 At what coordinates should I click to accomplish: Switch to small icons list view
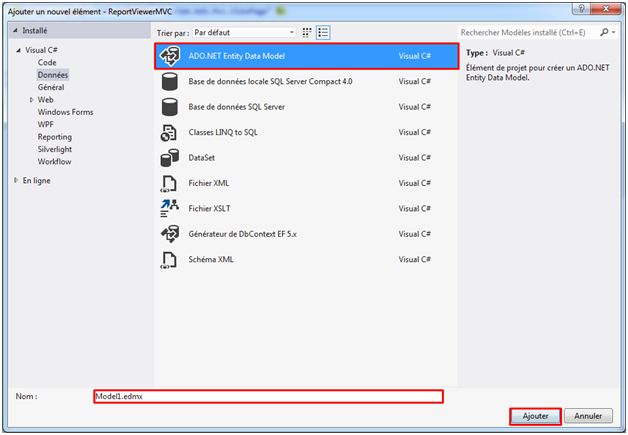tap(323, 33)
